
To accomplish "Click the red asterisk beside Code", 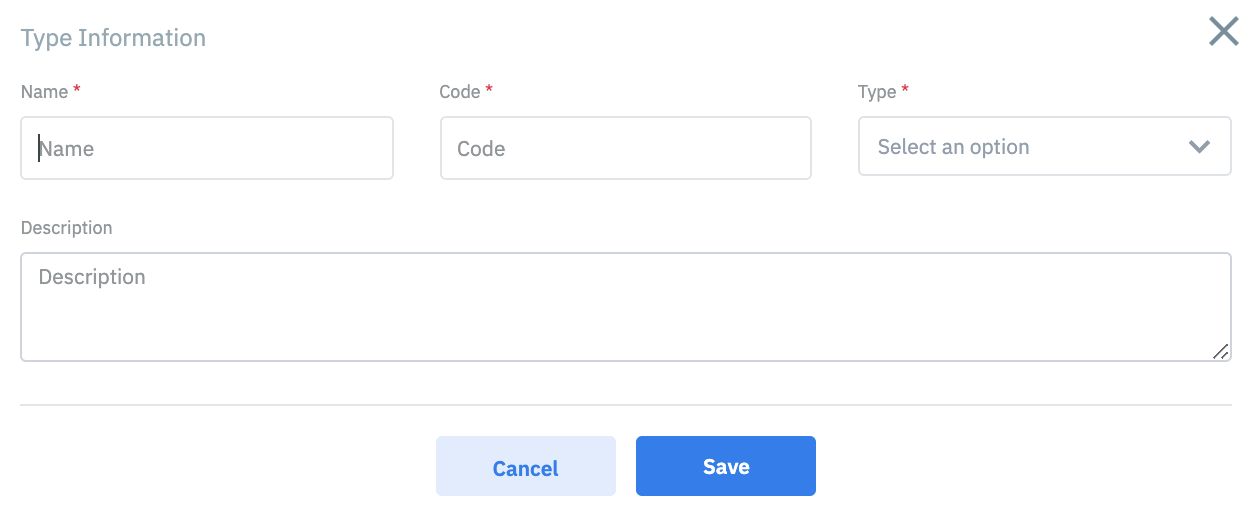I will tap(489, 90).
